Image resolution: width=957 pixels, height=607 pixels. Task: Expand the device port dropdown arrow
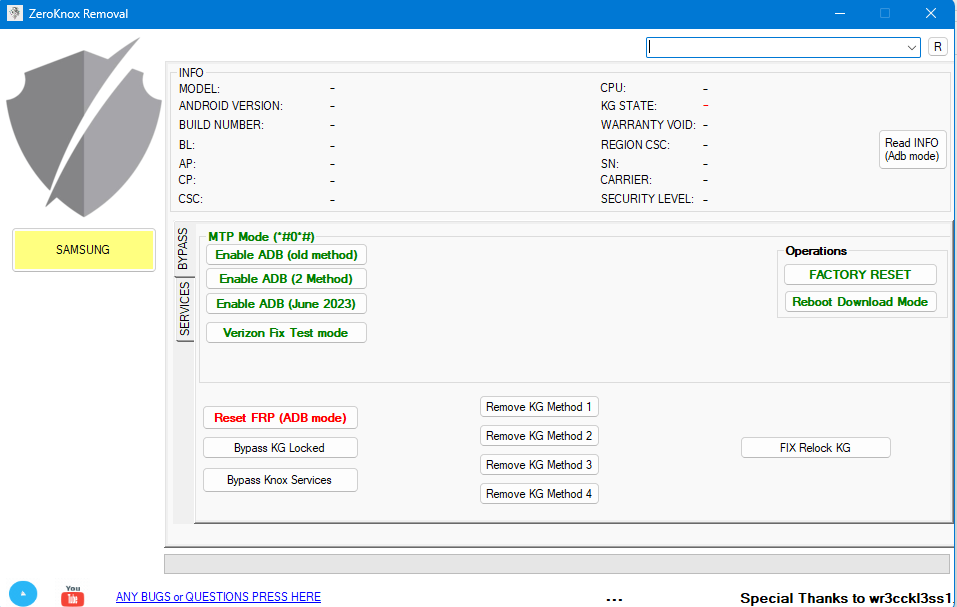[911, 48]
